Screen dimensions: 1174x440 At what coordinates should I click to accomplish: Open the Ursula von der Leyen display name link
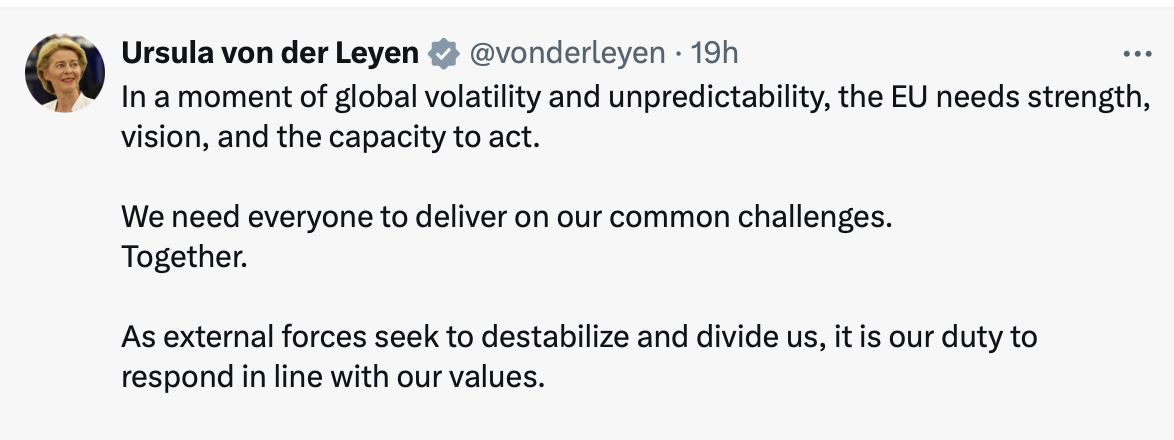(270, 53)
